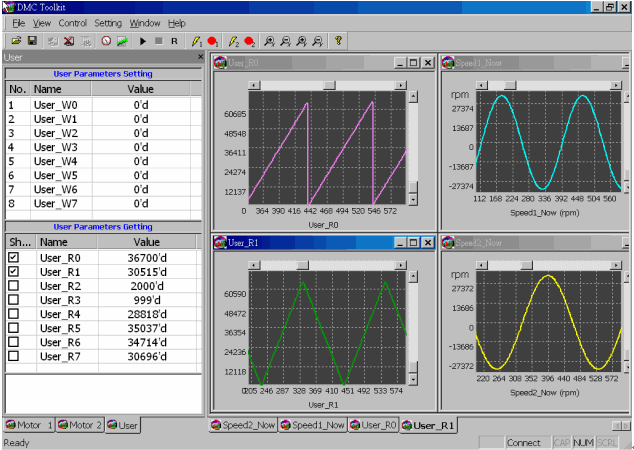
Task: Click the R button in toolbar
Action: click(174, 41)
